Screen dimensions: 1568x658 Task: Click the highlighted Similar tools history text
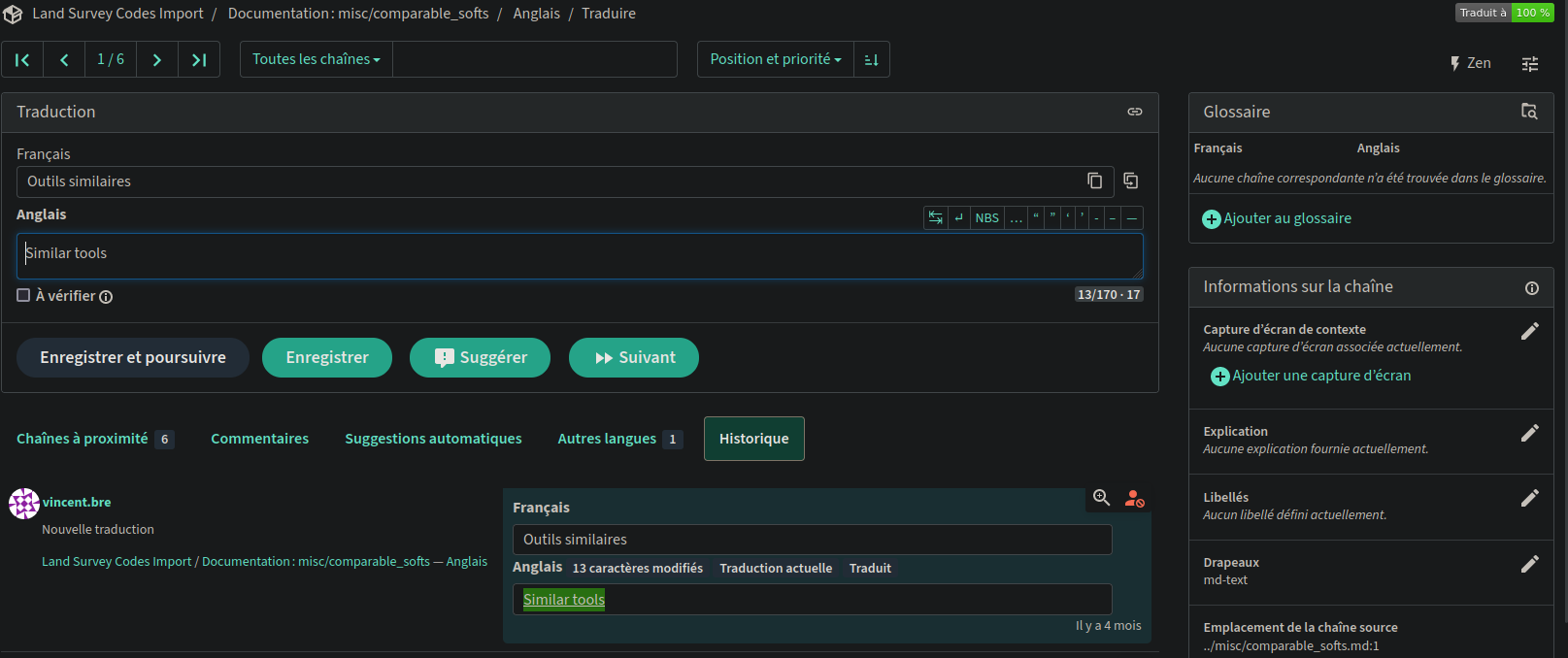pyautogui.click(x=564, y=600)
